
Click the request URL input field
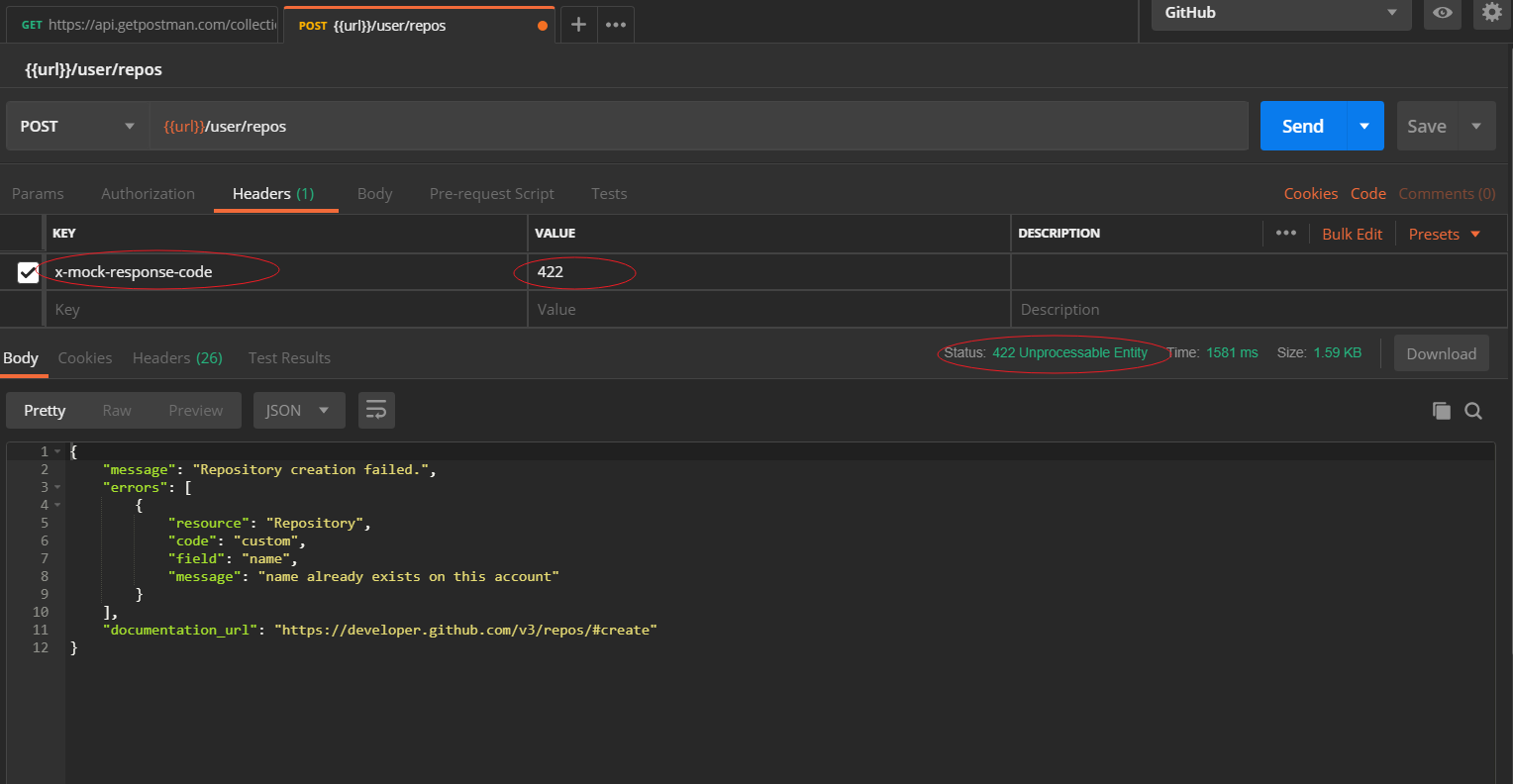(x=699, y=126)
